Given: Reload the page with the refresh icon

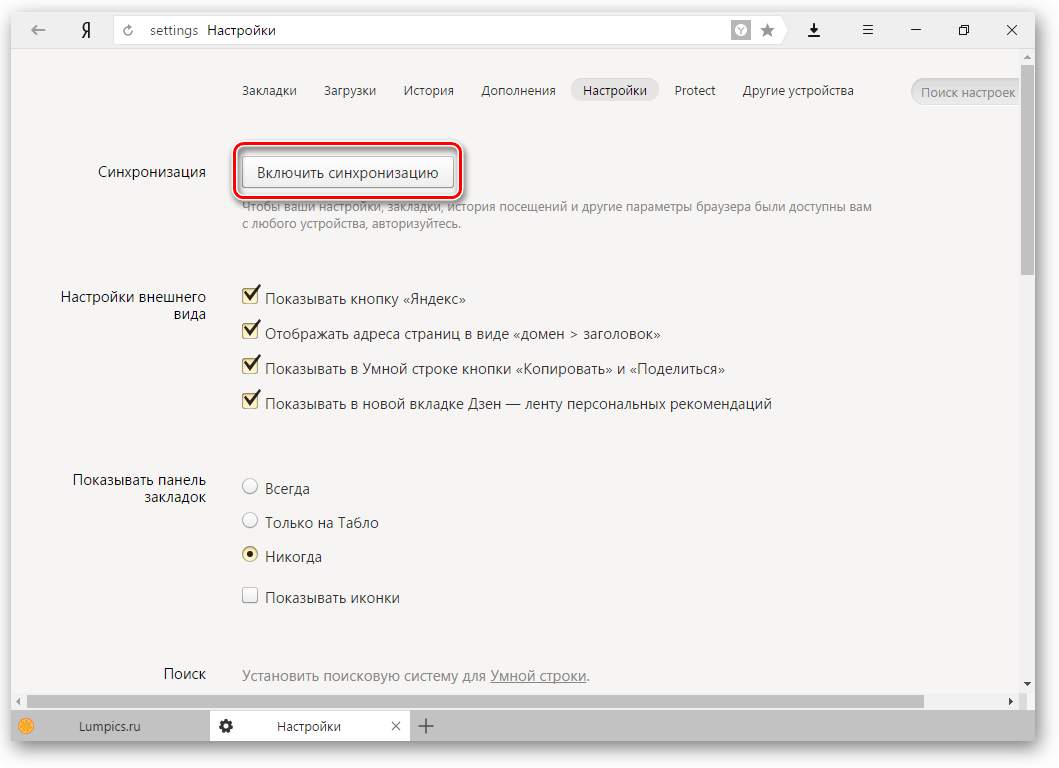Looking at the screenshot, I should pos(128,31).
